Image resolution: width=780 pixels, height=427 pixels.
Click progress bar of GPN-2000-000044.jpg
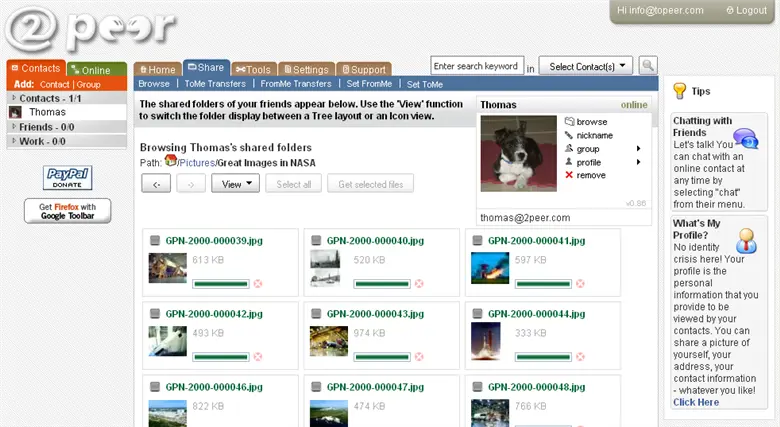543,357
